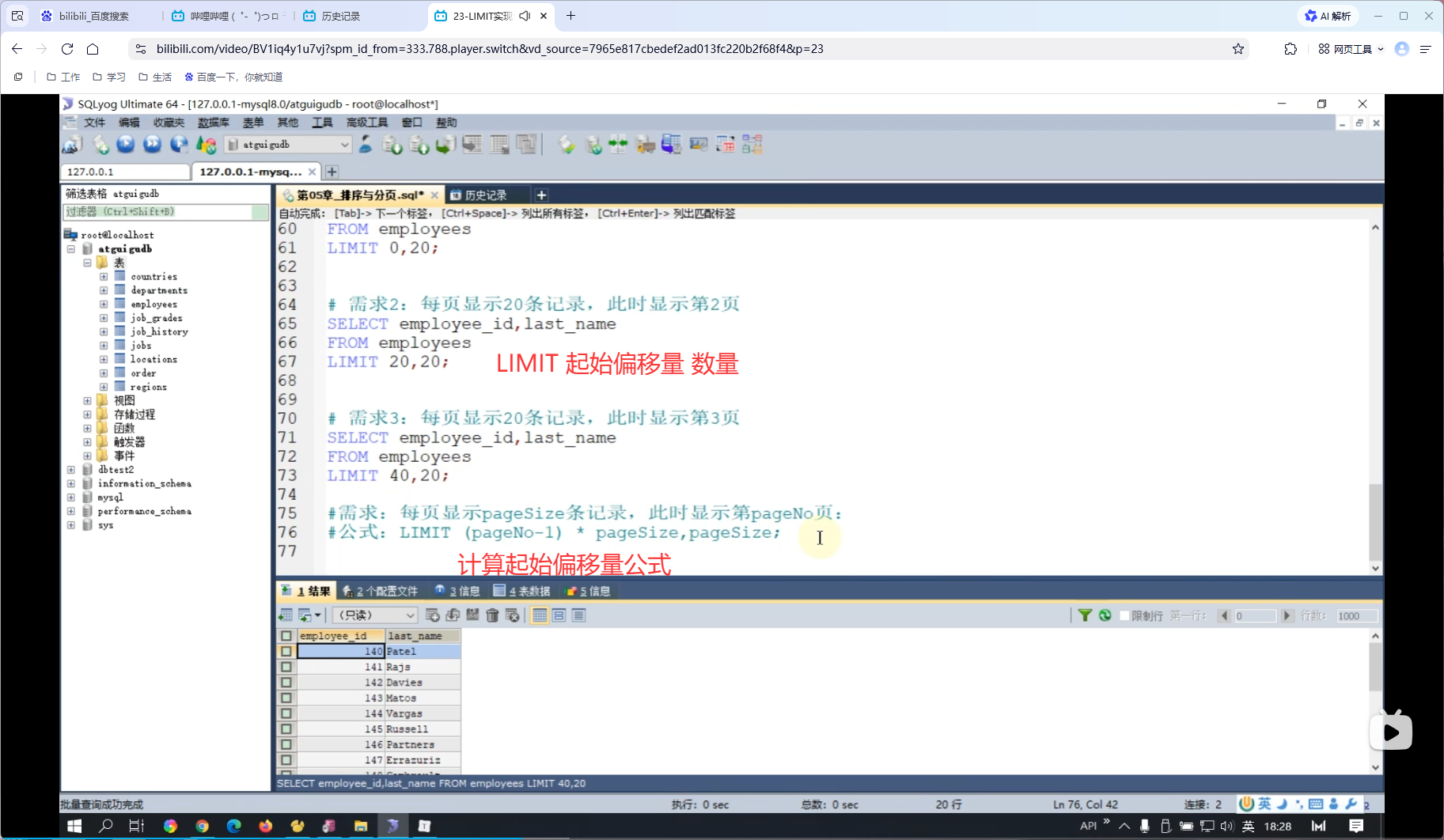Screen dimensions: 1444x840
Task: Open the user manager icon
Action: 365,144
